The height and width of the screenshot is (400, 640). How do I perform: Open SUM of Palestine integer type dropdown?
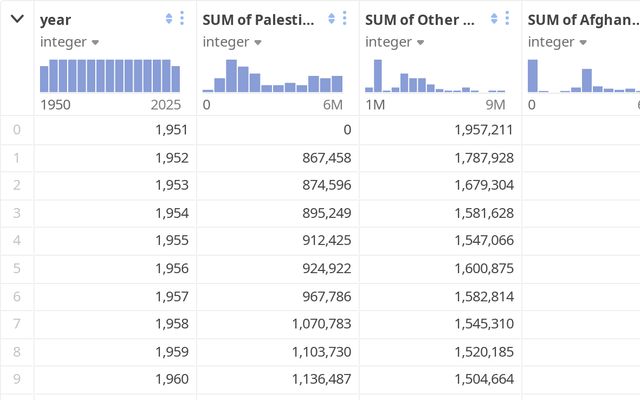(x=232, y=42)
